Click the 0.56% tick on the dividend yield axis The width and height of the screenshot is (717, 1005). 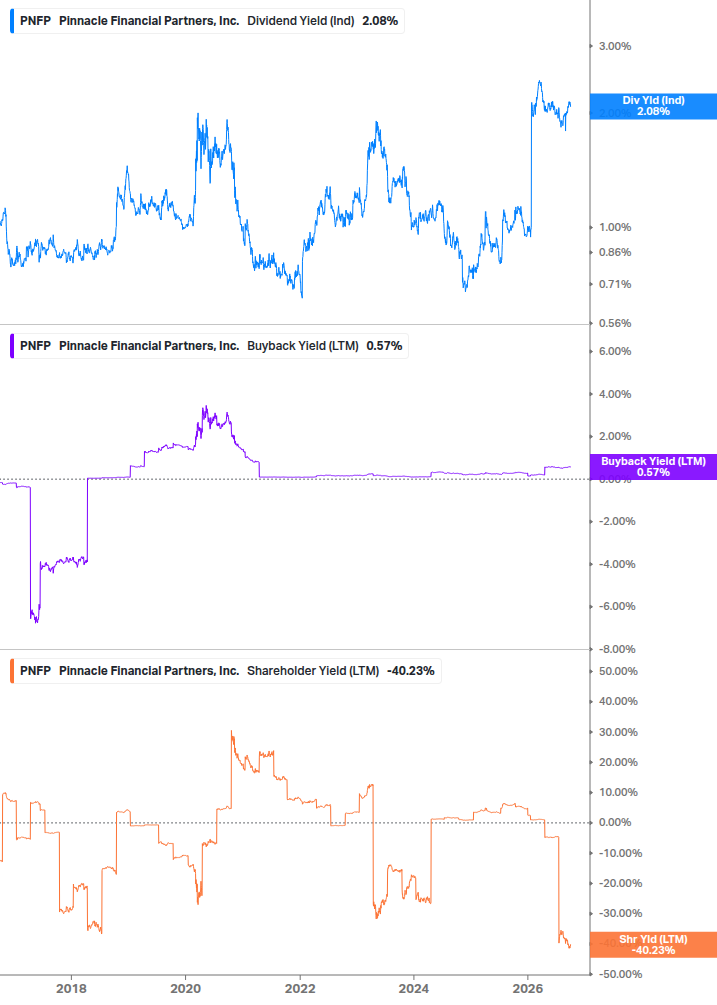coord(615,323)
